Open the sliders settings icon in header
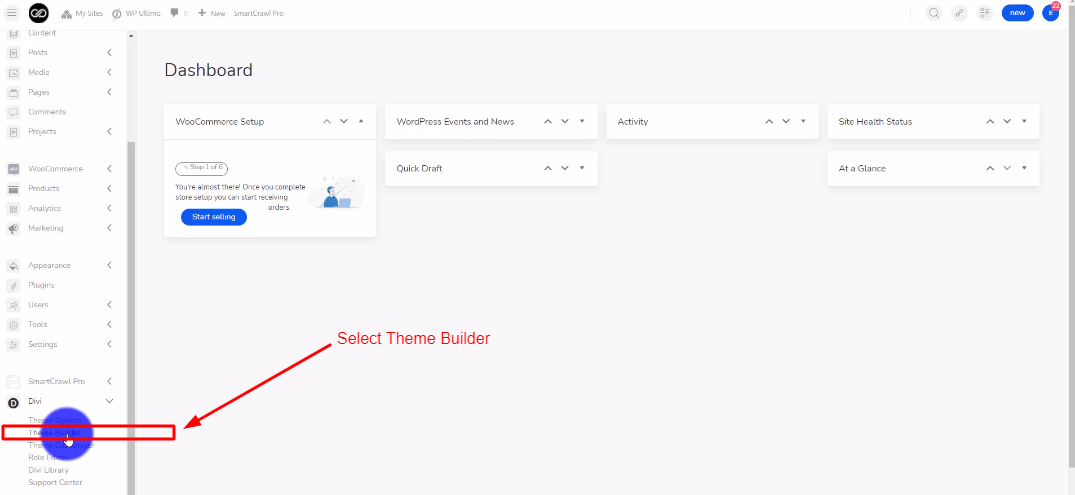Viewport: 1075px width, 495px height. (984, 13)
